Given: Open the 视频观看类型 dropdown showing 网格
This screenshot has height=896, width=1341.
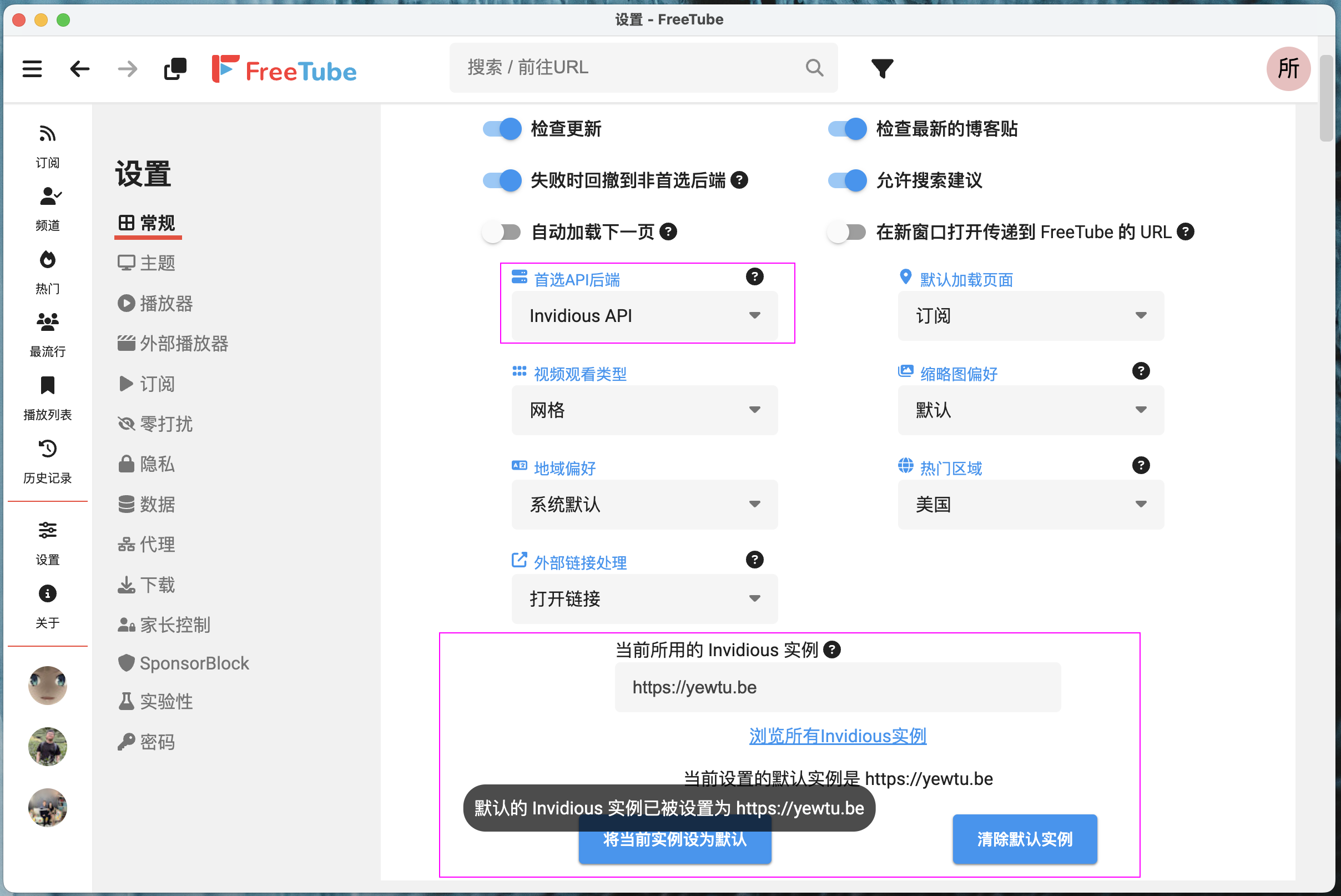Looking at the screenshot, I should (644, 410).
